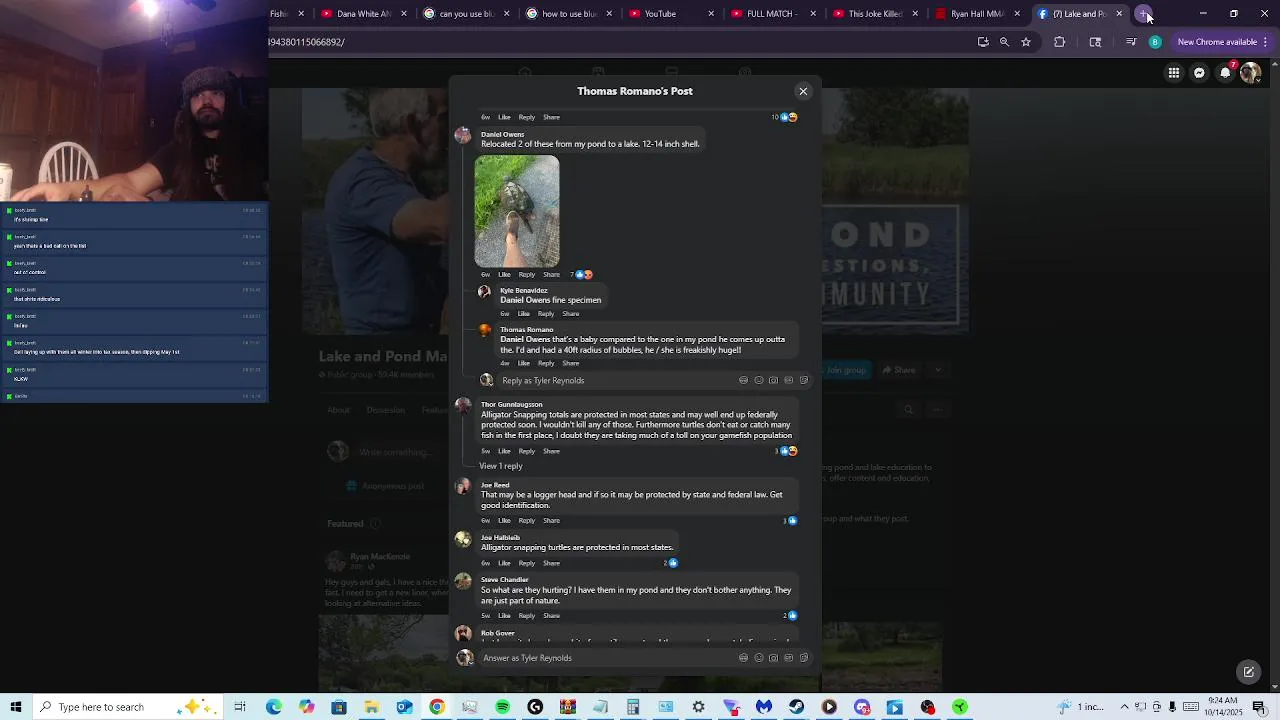Open Joe Halbleib's profile name

[x=500, y=537]
